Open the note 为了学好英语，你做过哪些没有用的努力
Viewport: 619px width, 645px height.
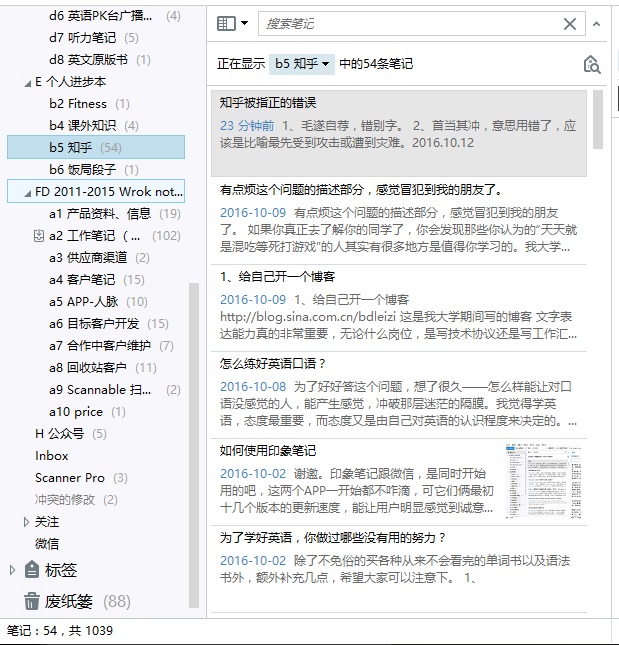(x=399, y=569)
